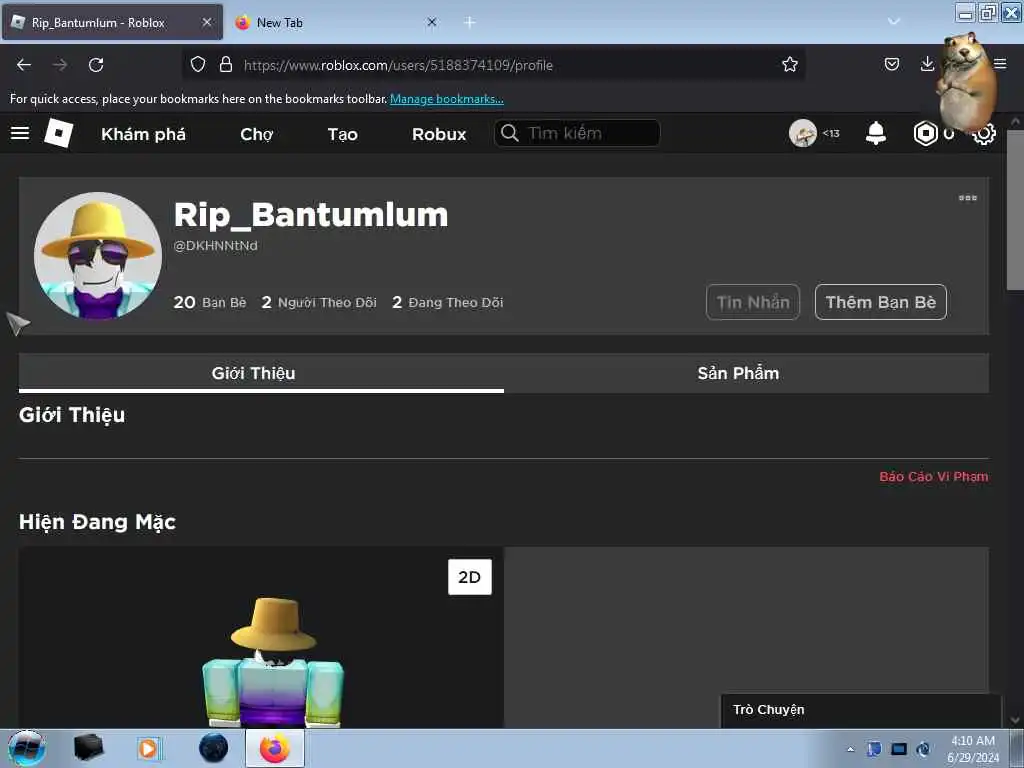Screen dimensions: 1024x768
Task: Click the Thêm Bạn Bè button
Action: pos(880,302)
